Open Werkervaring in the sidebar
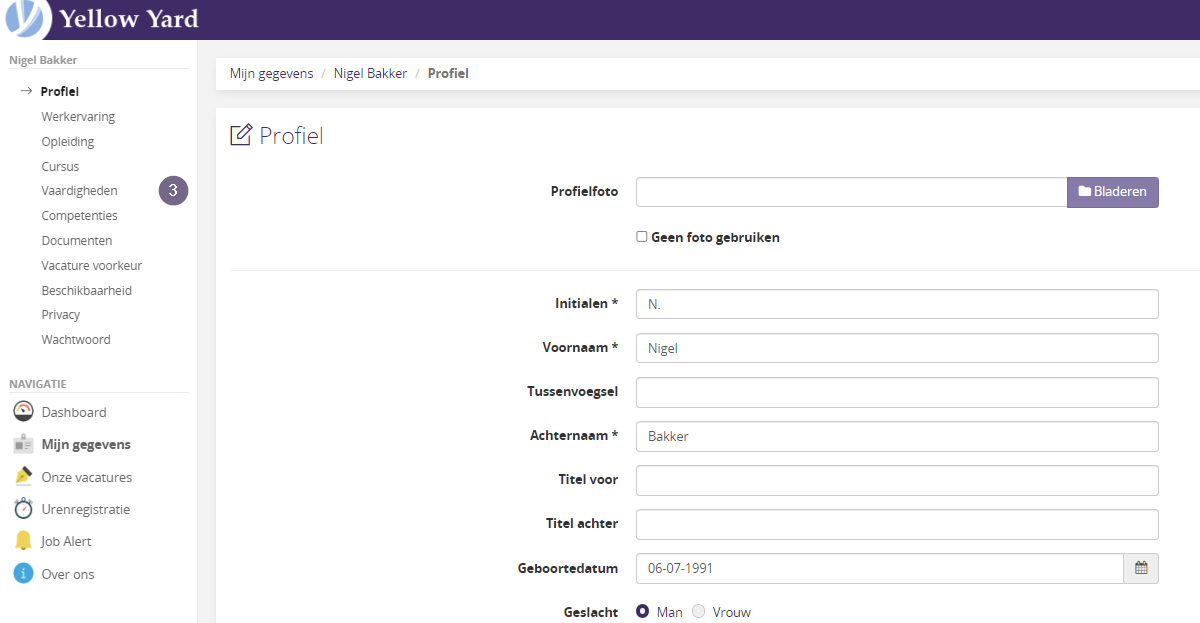 pyautogui.click(x=78, y=116)
